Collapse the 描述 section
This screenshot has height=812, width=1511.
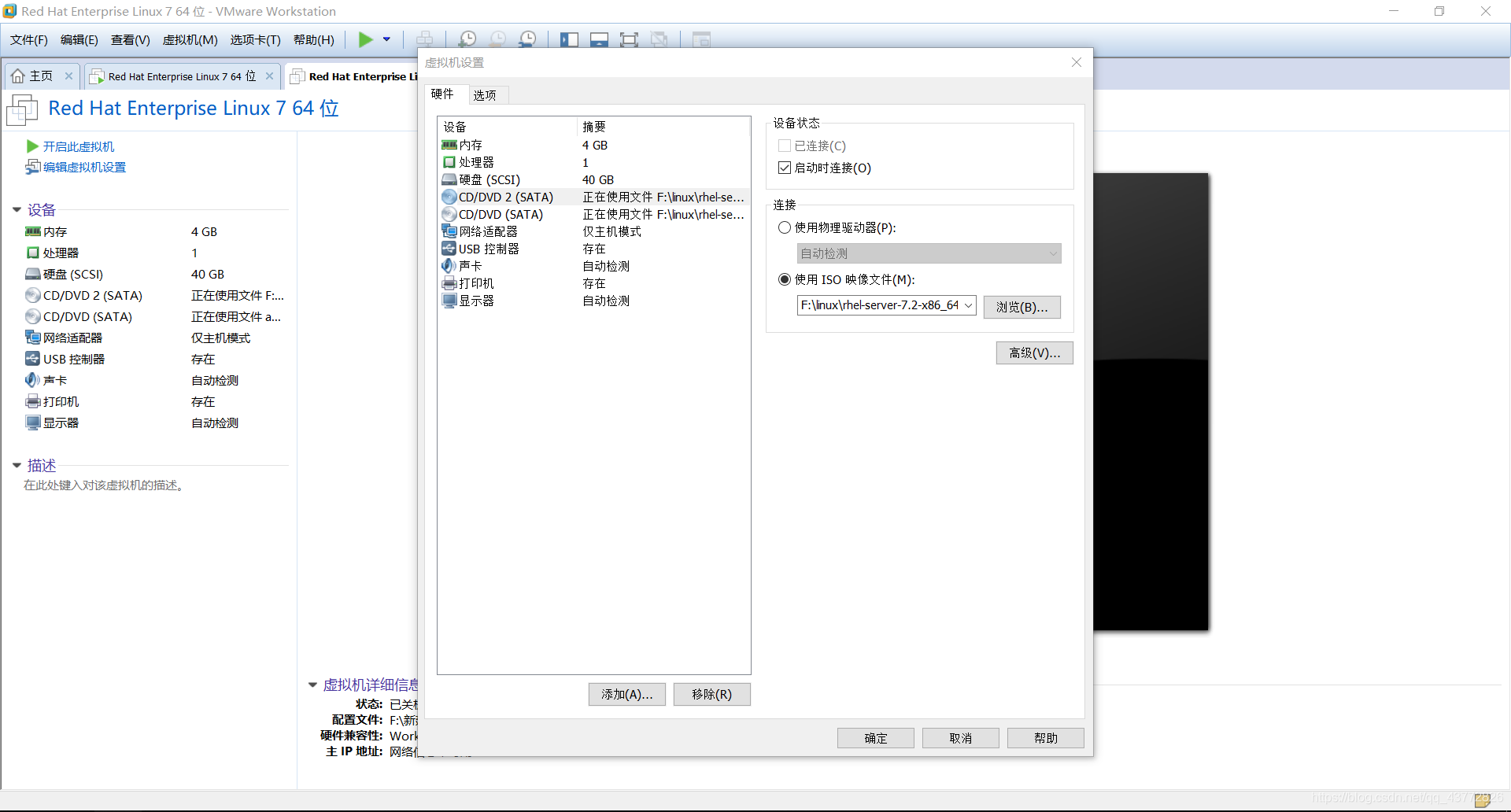17,466
